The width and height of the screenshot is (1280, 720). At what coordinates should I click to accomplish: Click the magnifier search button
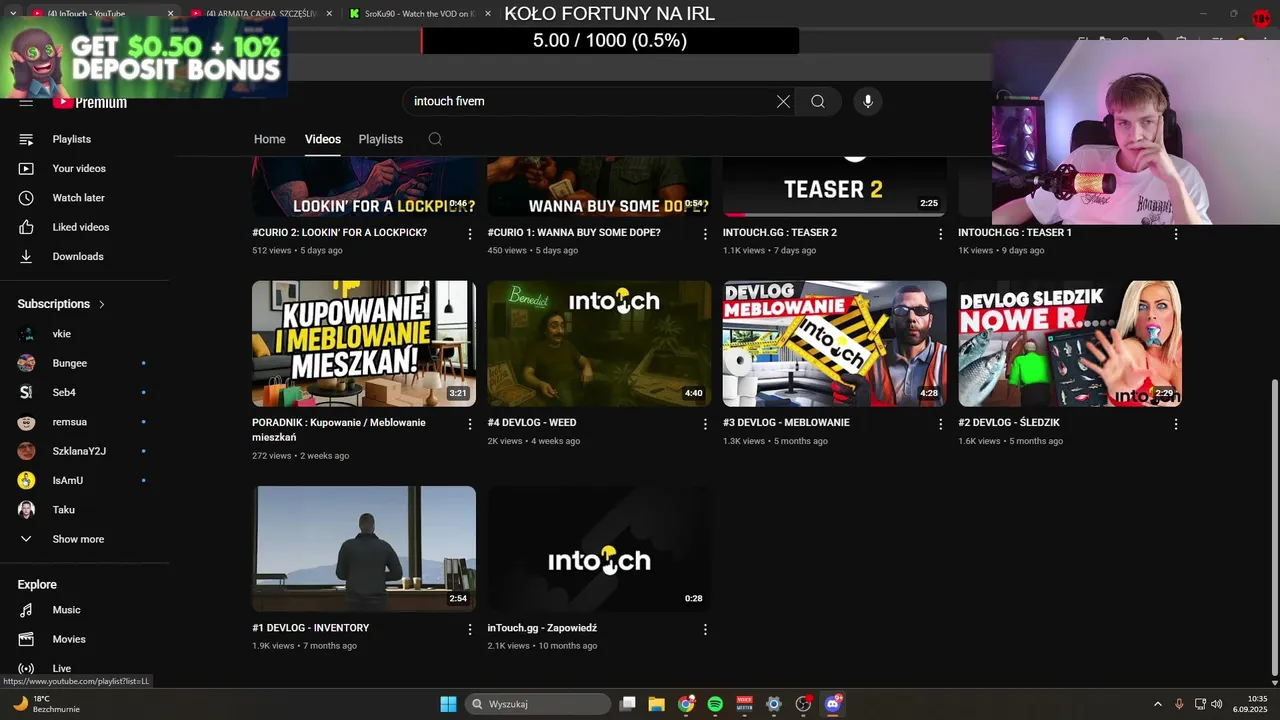click(818, 101)
